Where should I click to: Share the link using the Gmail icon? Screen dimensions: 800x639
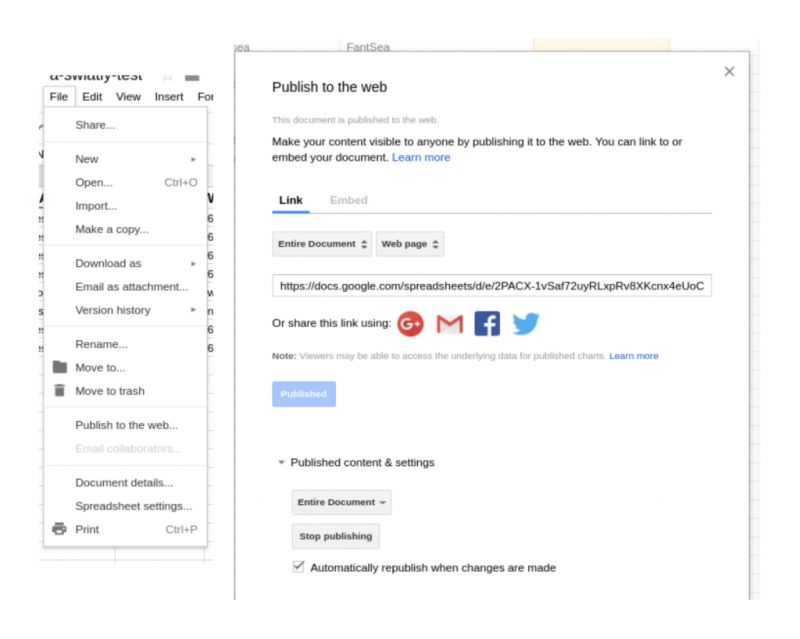[x=449, y=323]
